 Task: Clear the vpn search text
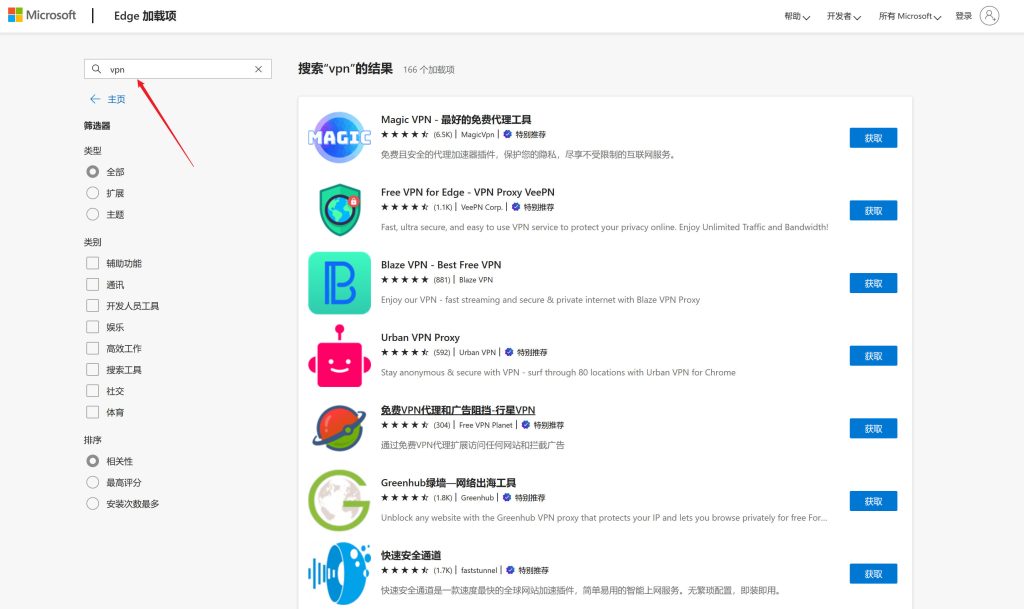tap(259, 69)
